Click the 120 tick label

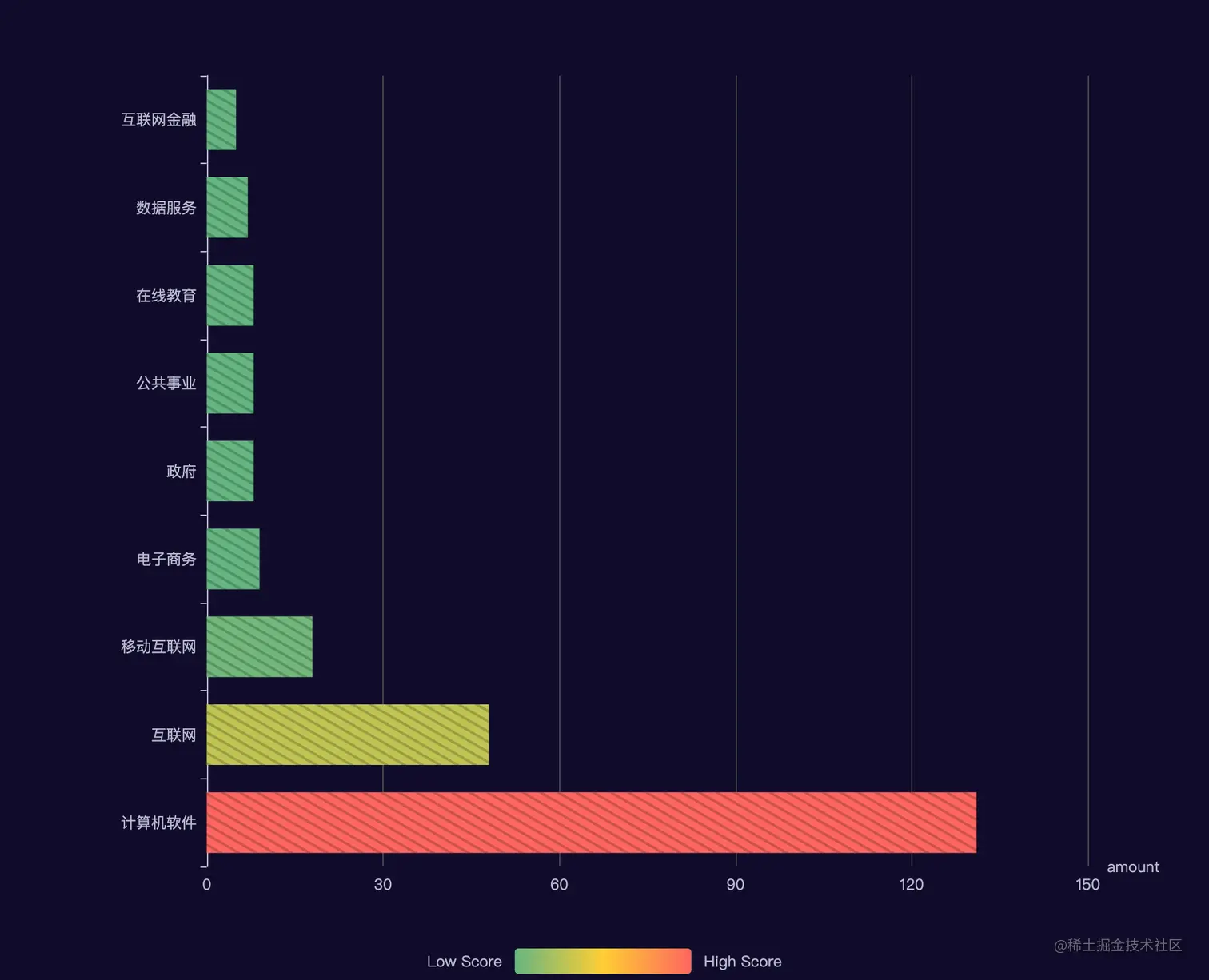point(912,884)
